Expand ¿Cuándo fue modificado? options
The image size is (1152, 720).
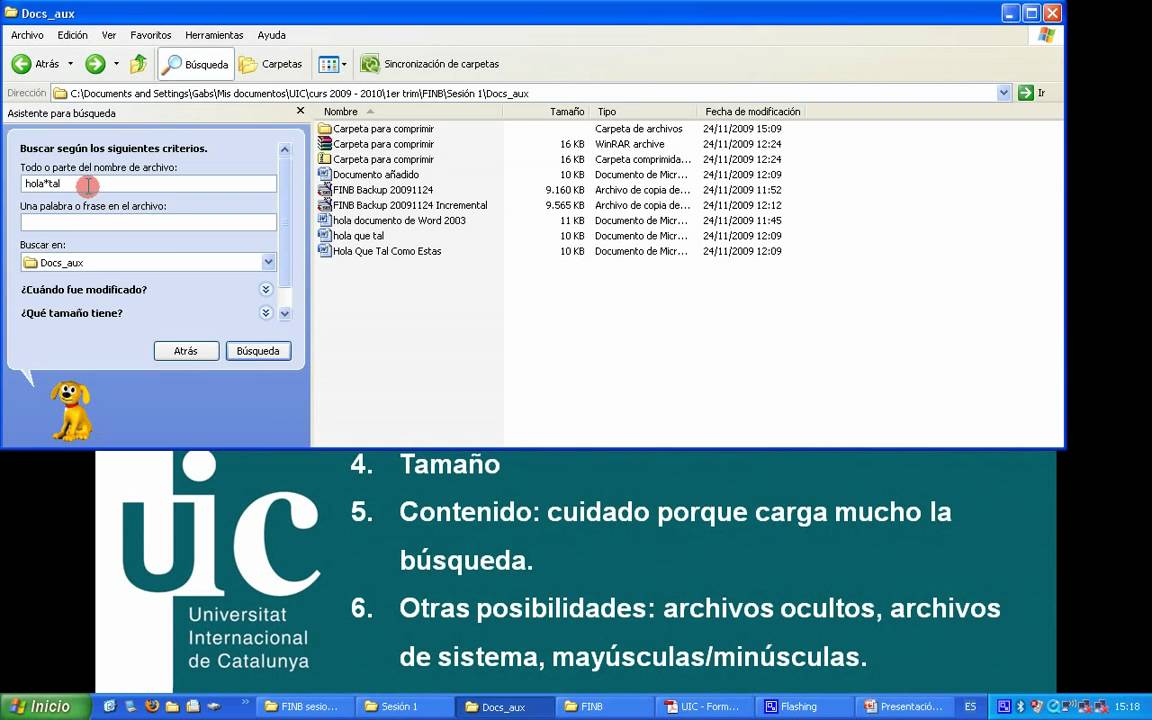pos(266,289)
